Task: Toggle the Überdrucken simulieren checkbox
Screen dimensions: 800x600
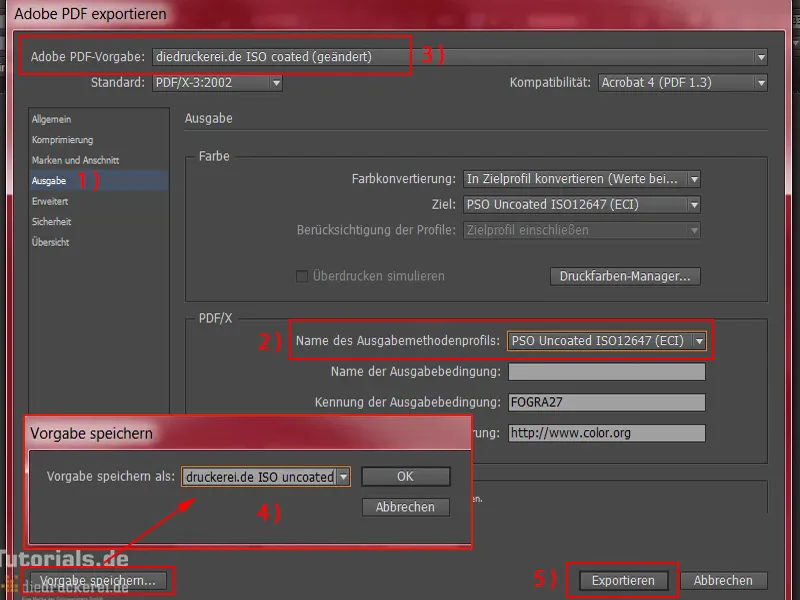Action: pos(302,276)
